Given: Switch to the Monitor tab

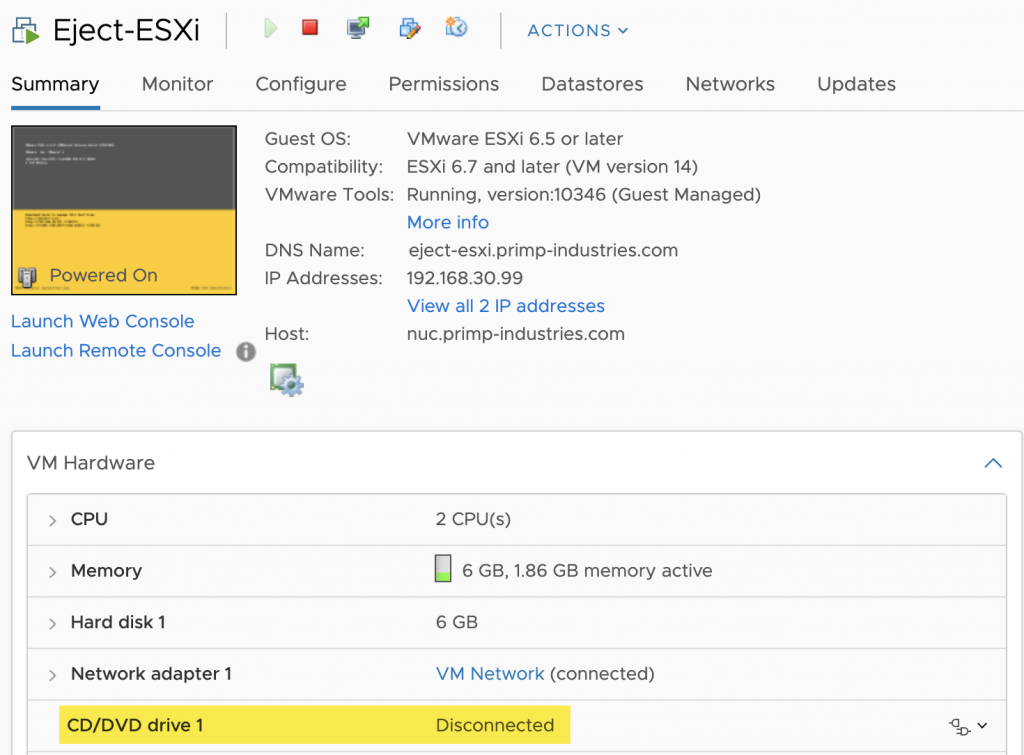Looking at the screenshot, I should coord(177,84).
